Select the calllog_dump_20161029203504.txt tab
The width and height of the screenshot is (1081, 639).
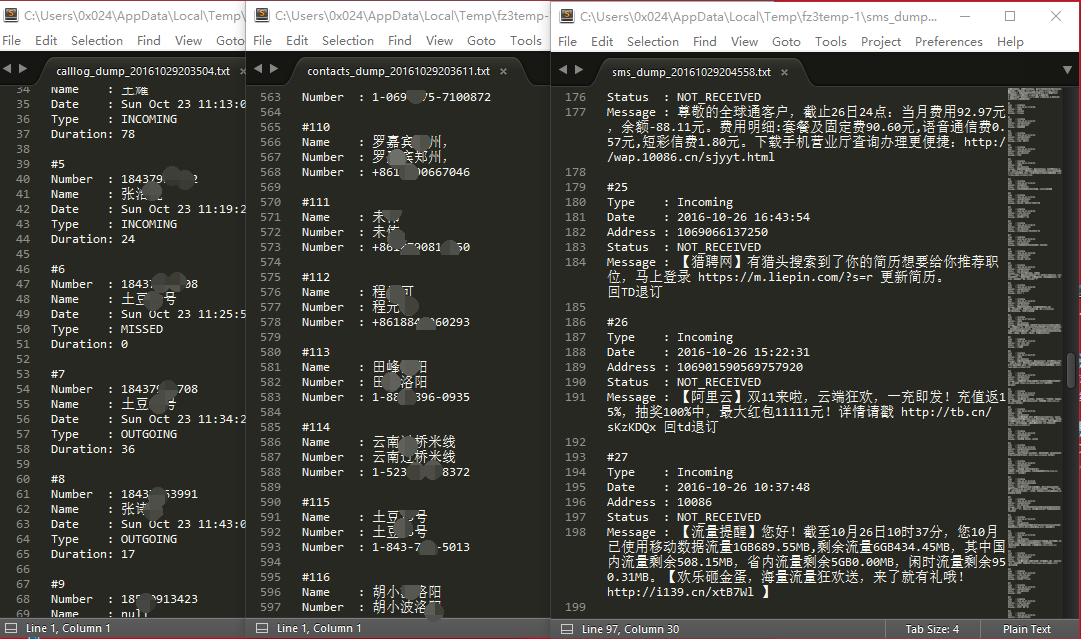(x=143, y=71)
